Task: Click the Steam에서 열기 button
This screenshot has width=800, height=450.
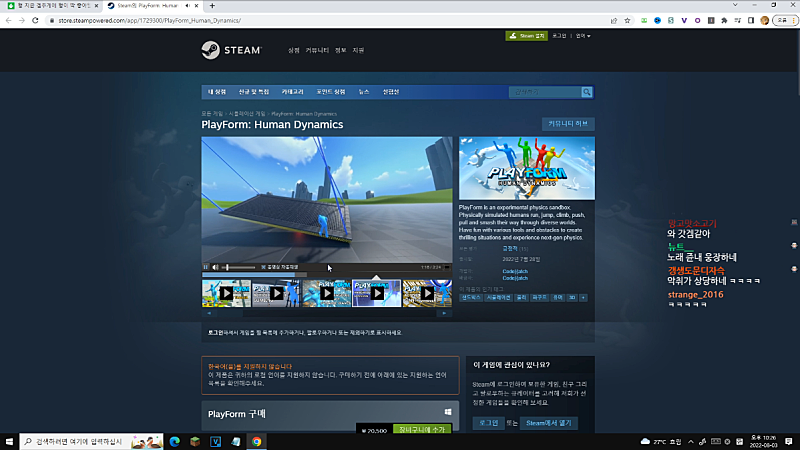Action: [548, 423]
